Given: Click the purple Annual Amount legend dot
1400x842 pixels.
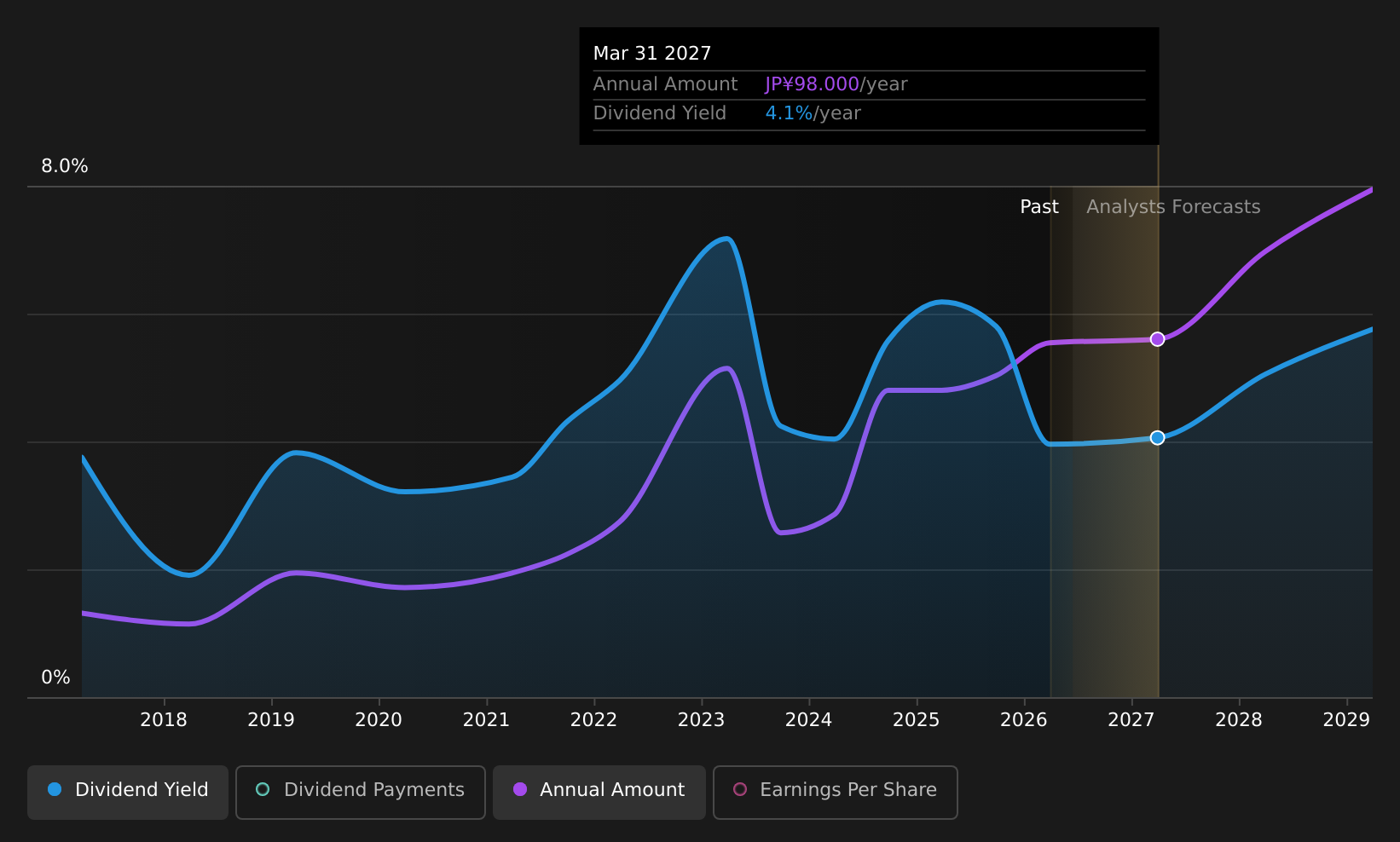Looking at the screenshot, I should (x=520, y=789).
